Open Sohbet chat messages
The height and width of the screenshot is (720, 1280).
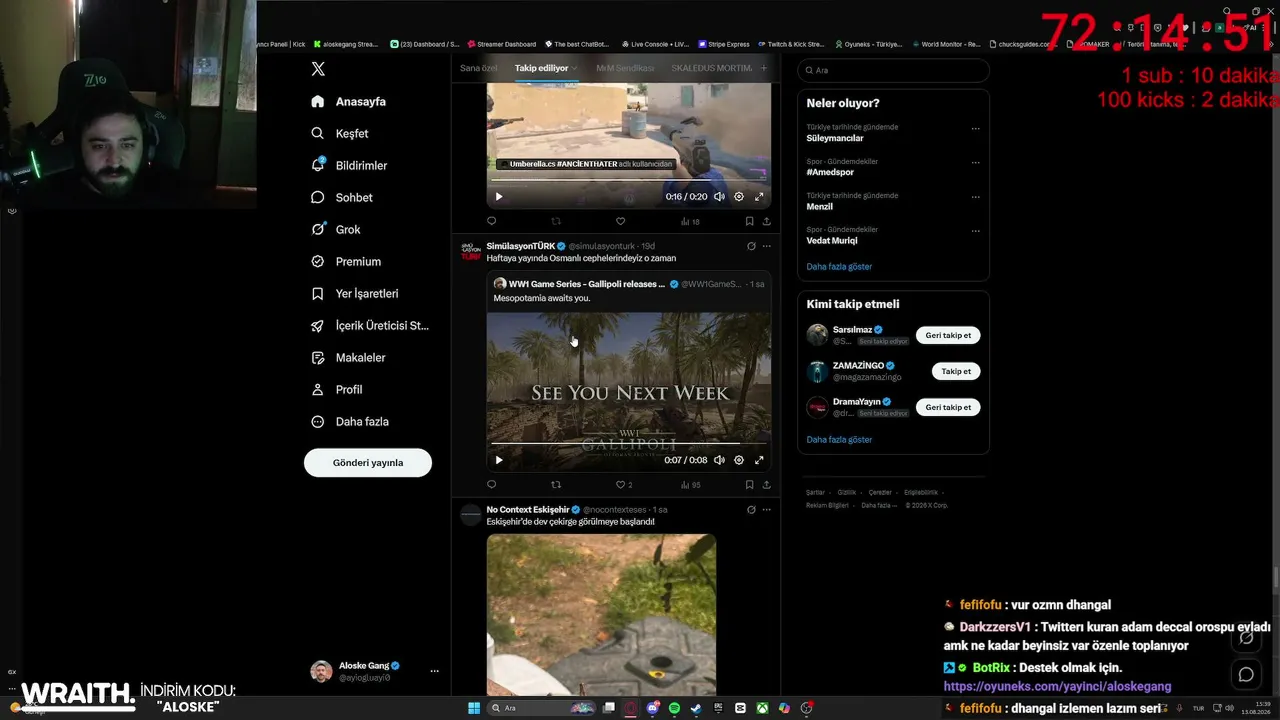pyautogui.click(x=341, y=197)
